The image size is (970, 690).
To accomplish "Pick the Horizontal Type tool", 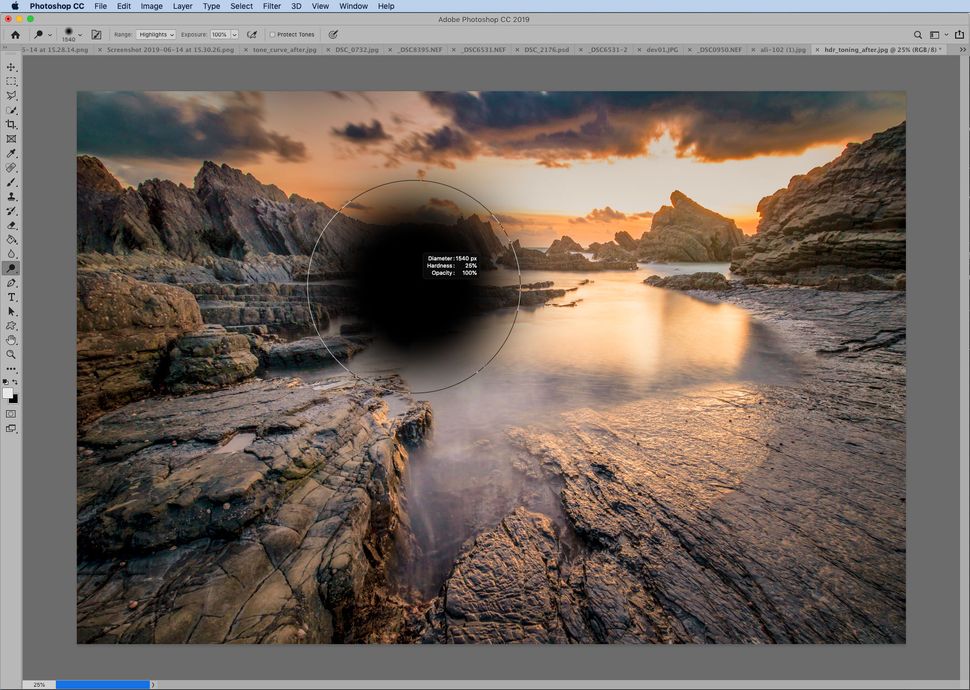I will pyautogui.click(x=12, y=297).
